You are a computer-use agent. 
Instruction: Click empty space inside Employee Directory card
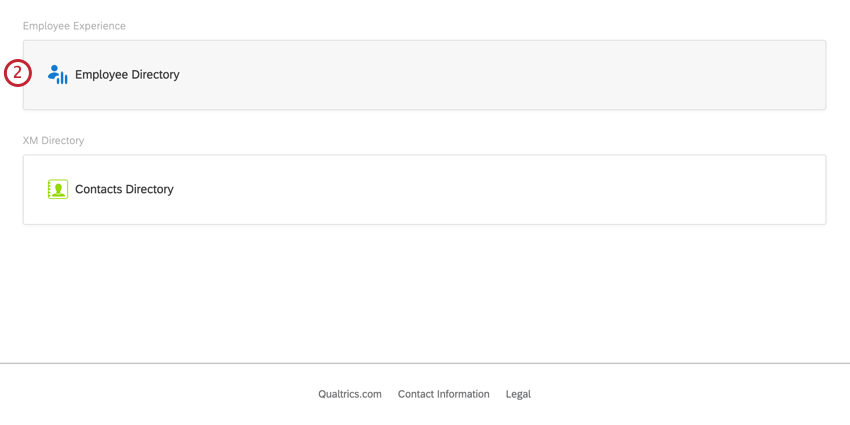(500, 75)
